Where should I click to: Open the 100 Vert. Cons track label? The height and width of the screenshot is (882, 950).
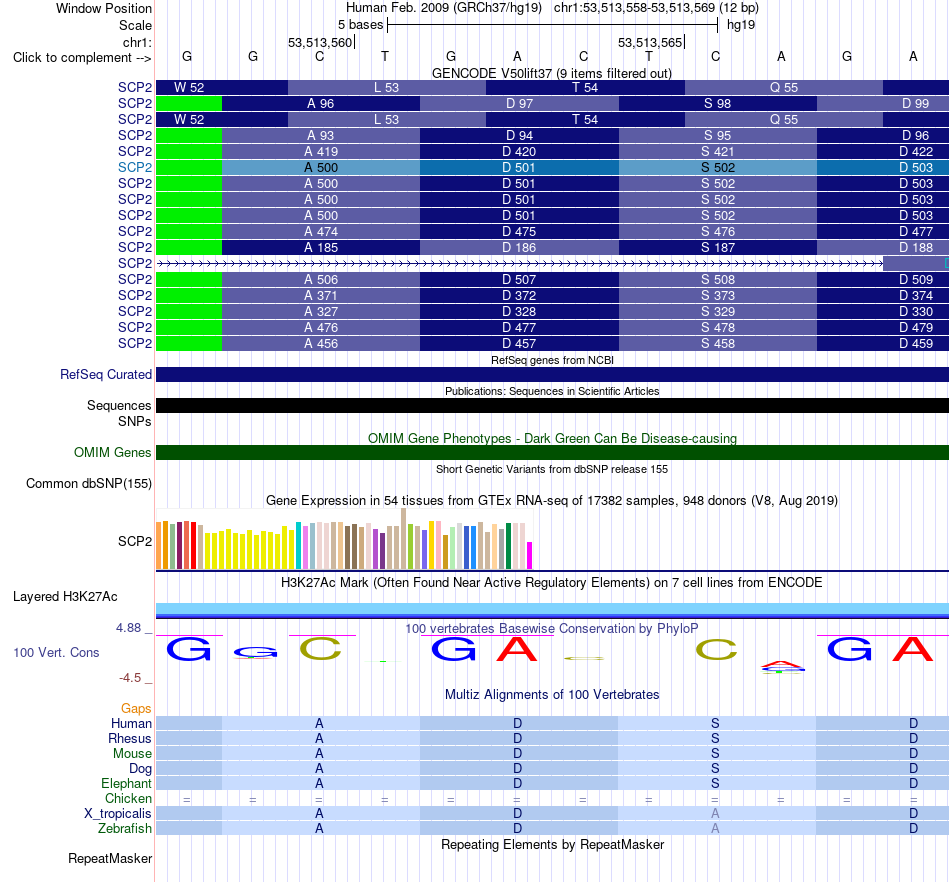[56, 652]
